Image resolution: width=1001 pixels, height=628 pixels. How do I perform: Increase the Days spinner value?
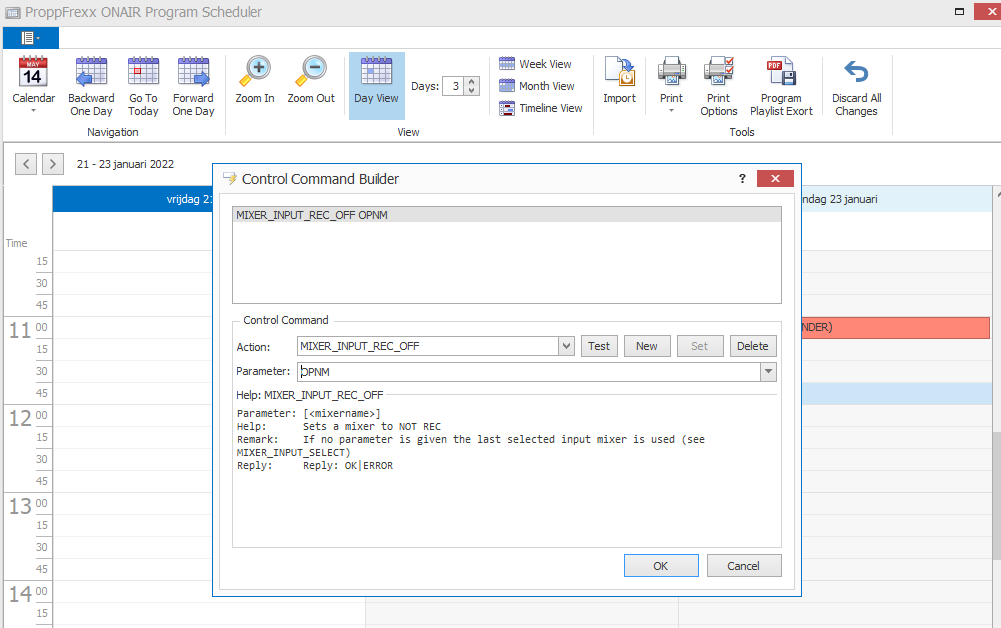click(x=473, y=82)
